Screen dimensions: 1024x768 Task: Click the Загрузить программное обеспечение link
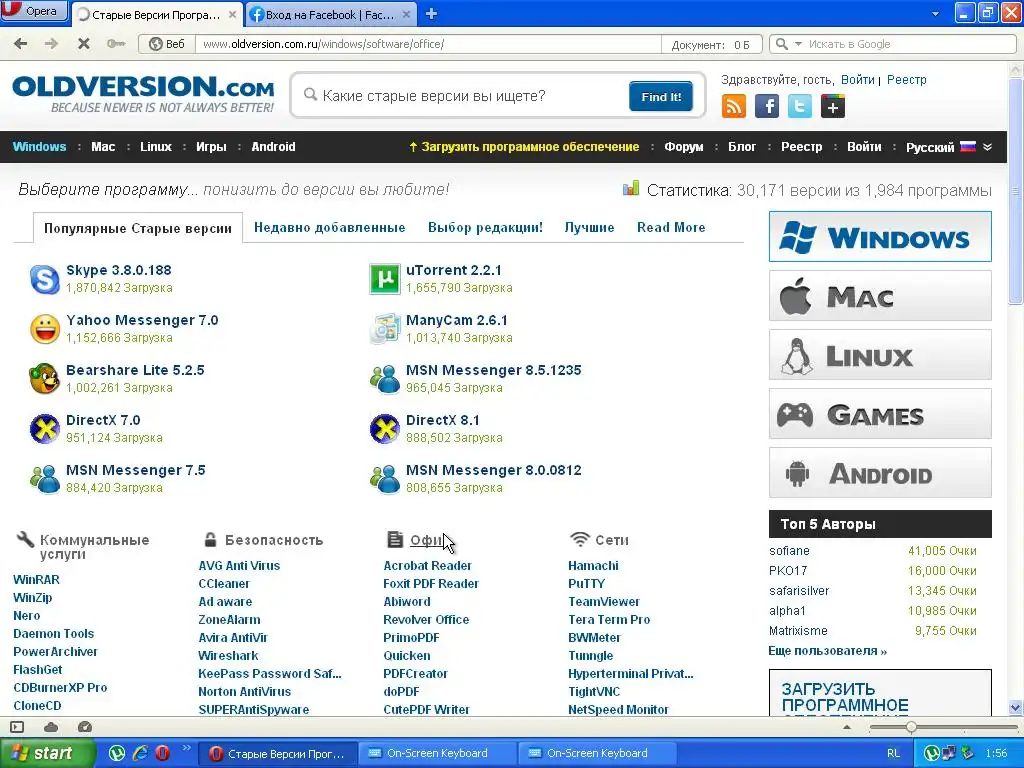tap(524, 147)
